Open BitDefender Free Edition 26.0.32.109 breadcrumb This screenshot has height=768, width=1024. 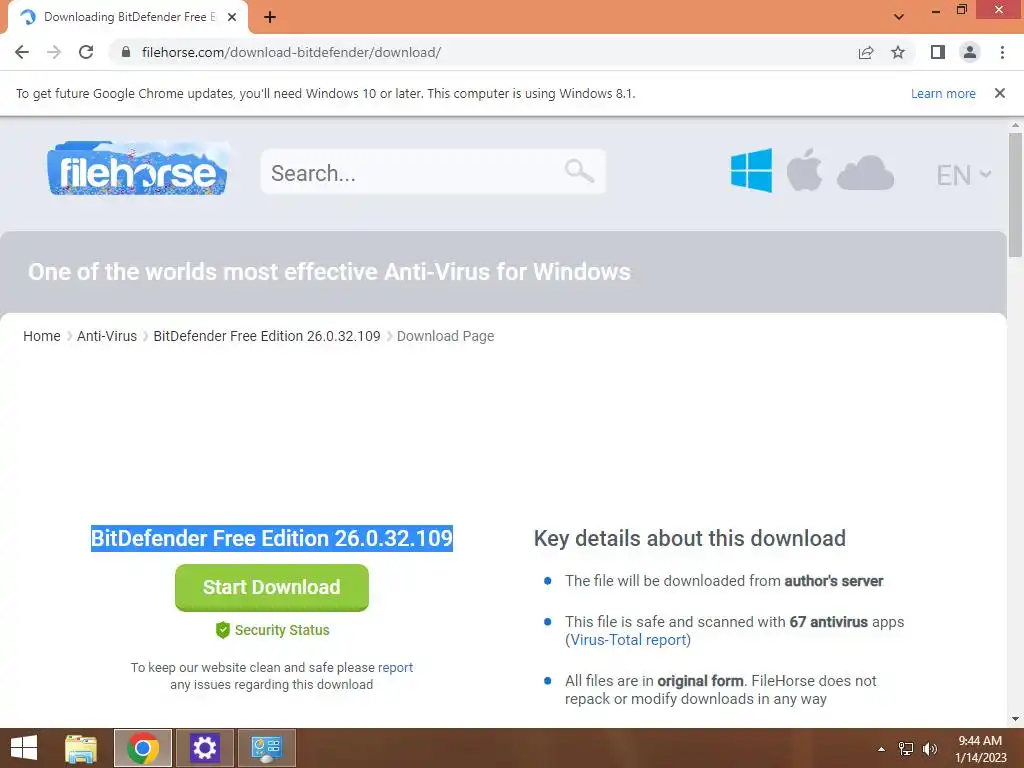(266, 336)
